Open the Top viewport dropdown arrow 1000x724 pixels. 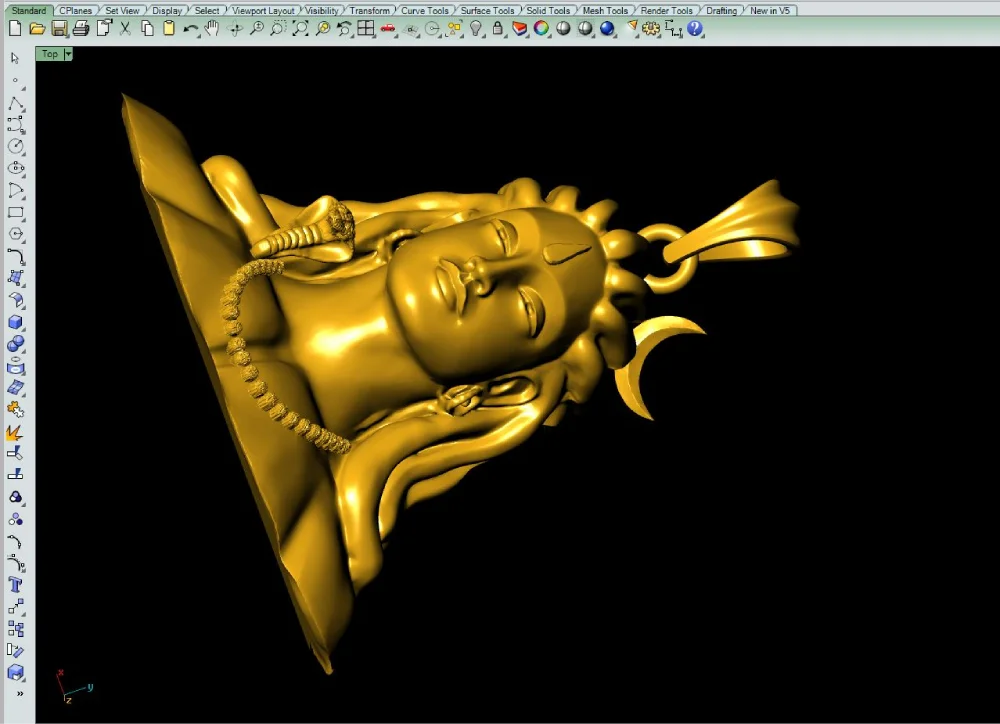coord(68,54)
